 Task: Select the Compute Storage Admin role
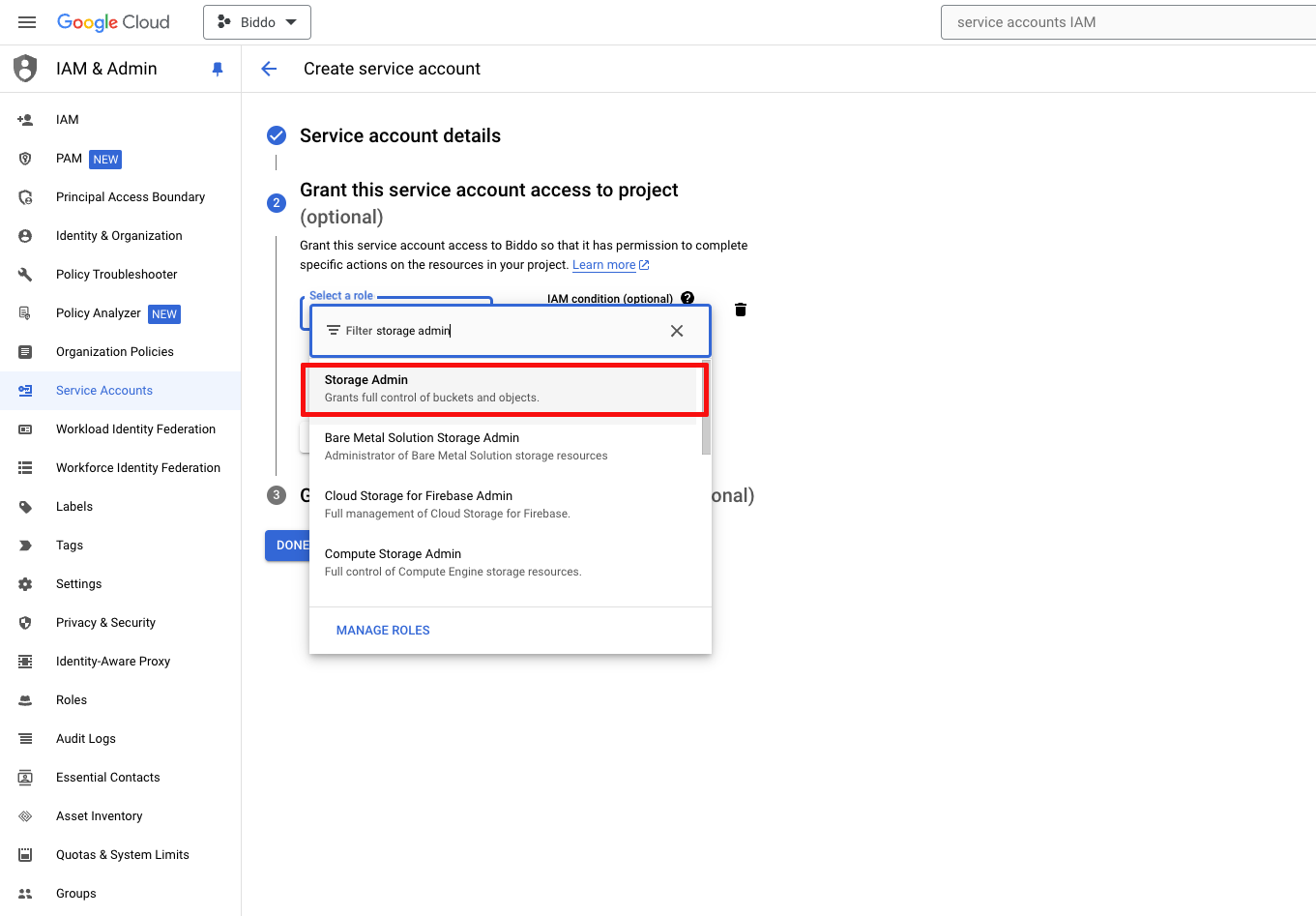point(505,563)
